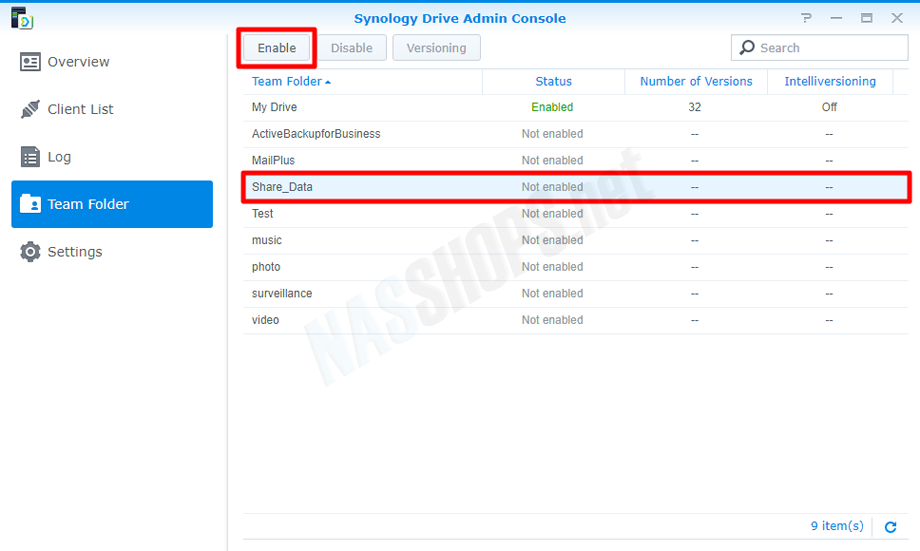Go to the Client List label
The height and width of the screenshot is (551, 920).
80,109
